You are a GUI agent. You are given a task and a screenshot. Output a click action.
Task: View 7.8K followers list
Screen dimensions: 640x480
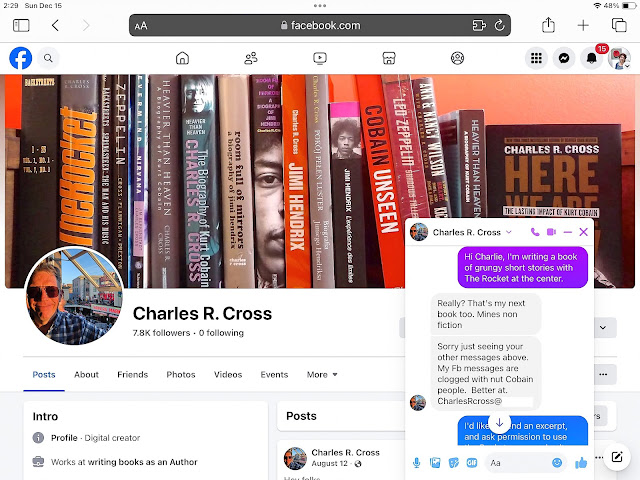(161, 333)
